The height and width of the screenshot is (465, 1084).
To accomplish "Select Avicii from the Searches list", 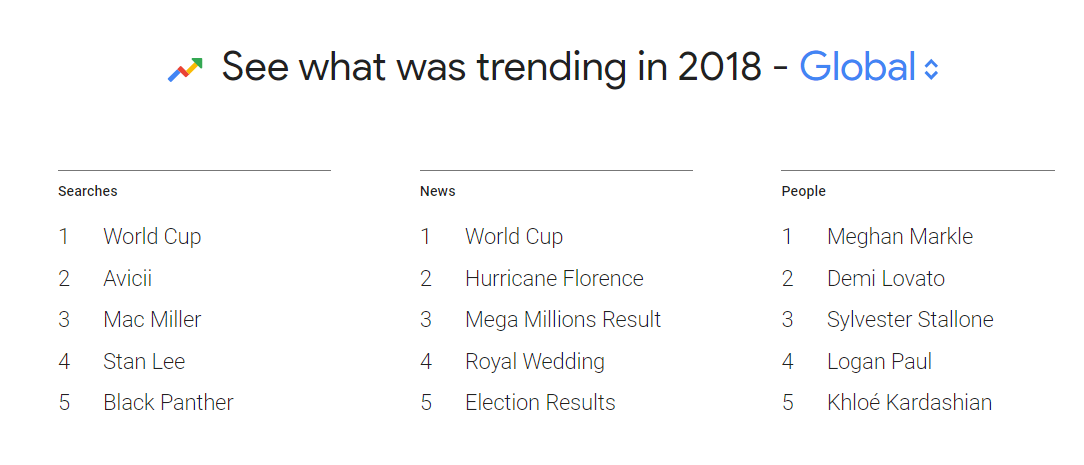I will pyautogui.click(x=127, y=279).
